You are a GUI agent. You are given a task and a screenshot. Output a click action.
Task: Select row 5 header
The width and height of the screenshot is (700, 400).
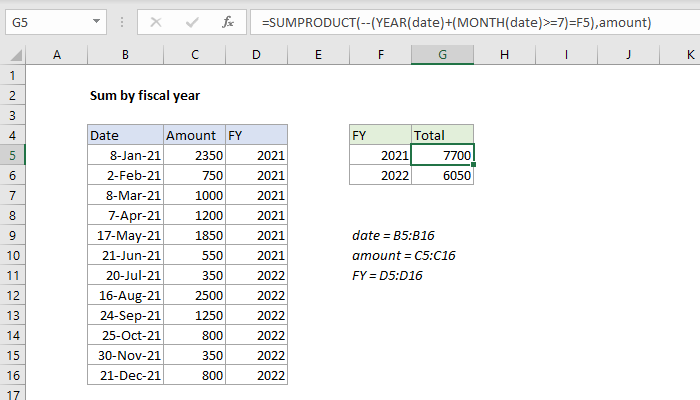tap(12, 155)
